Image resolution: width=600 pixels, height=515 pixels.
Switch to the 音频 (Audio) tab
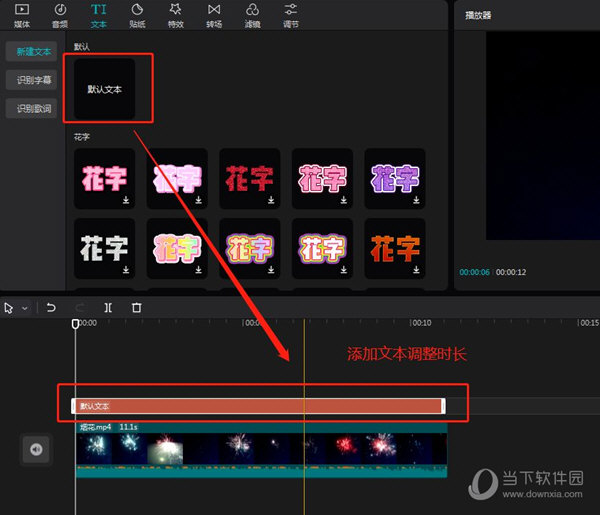(60, 15)
